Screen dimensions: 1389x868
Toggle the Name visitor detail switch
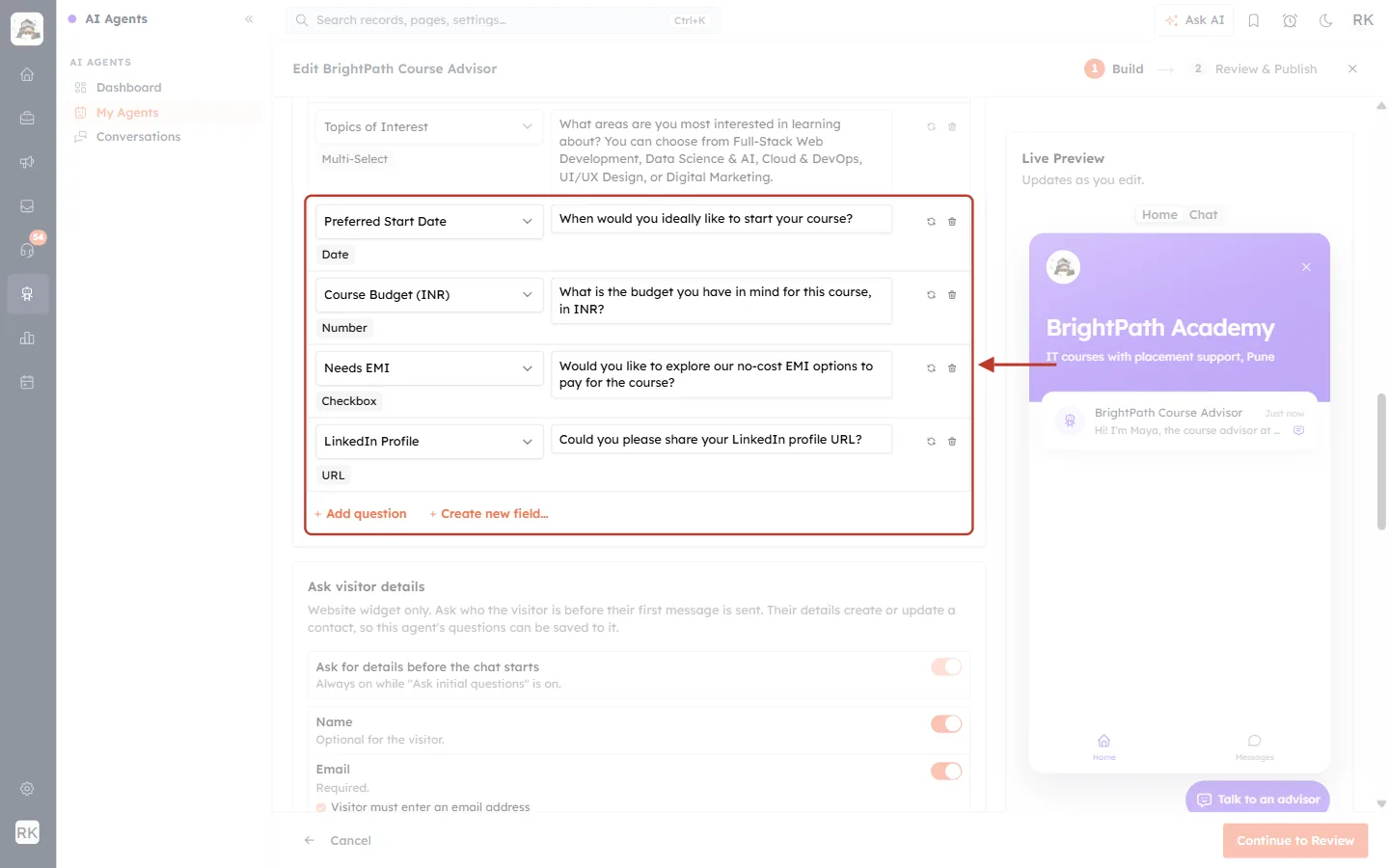946,723
